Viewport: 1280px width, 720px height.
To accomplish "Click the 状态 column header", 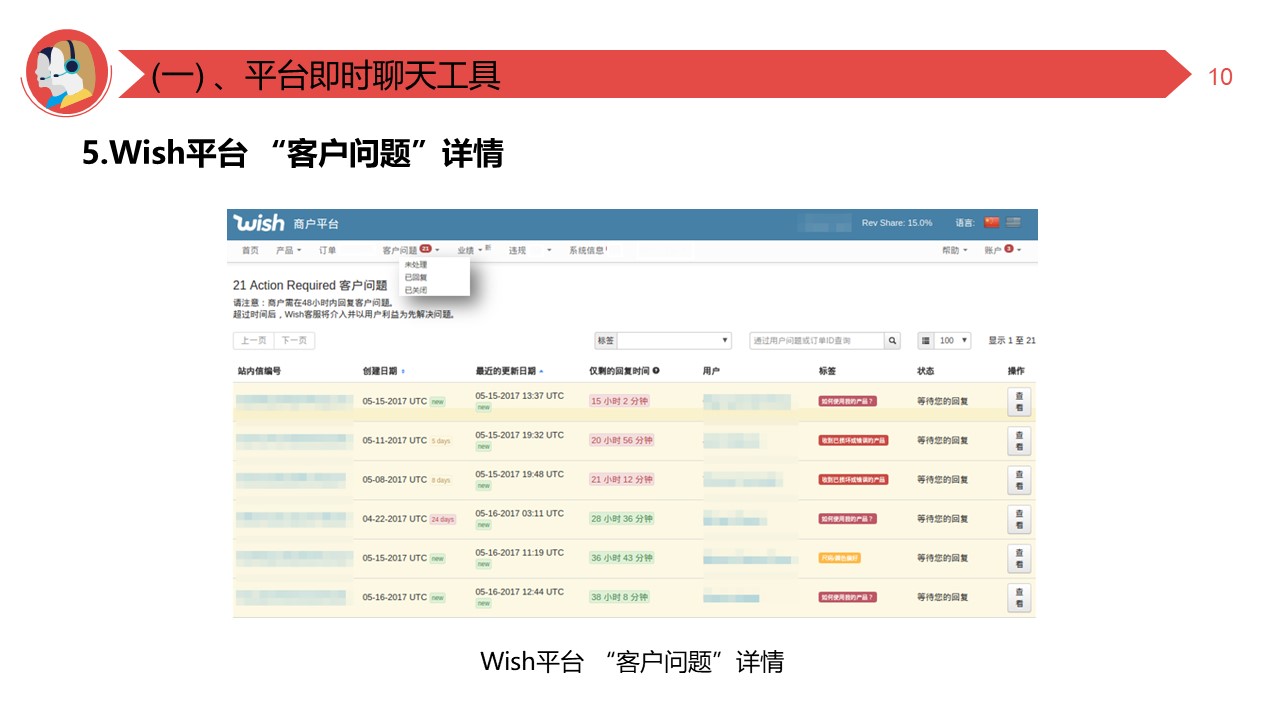I will (926, 371).
